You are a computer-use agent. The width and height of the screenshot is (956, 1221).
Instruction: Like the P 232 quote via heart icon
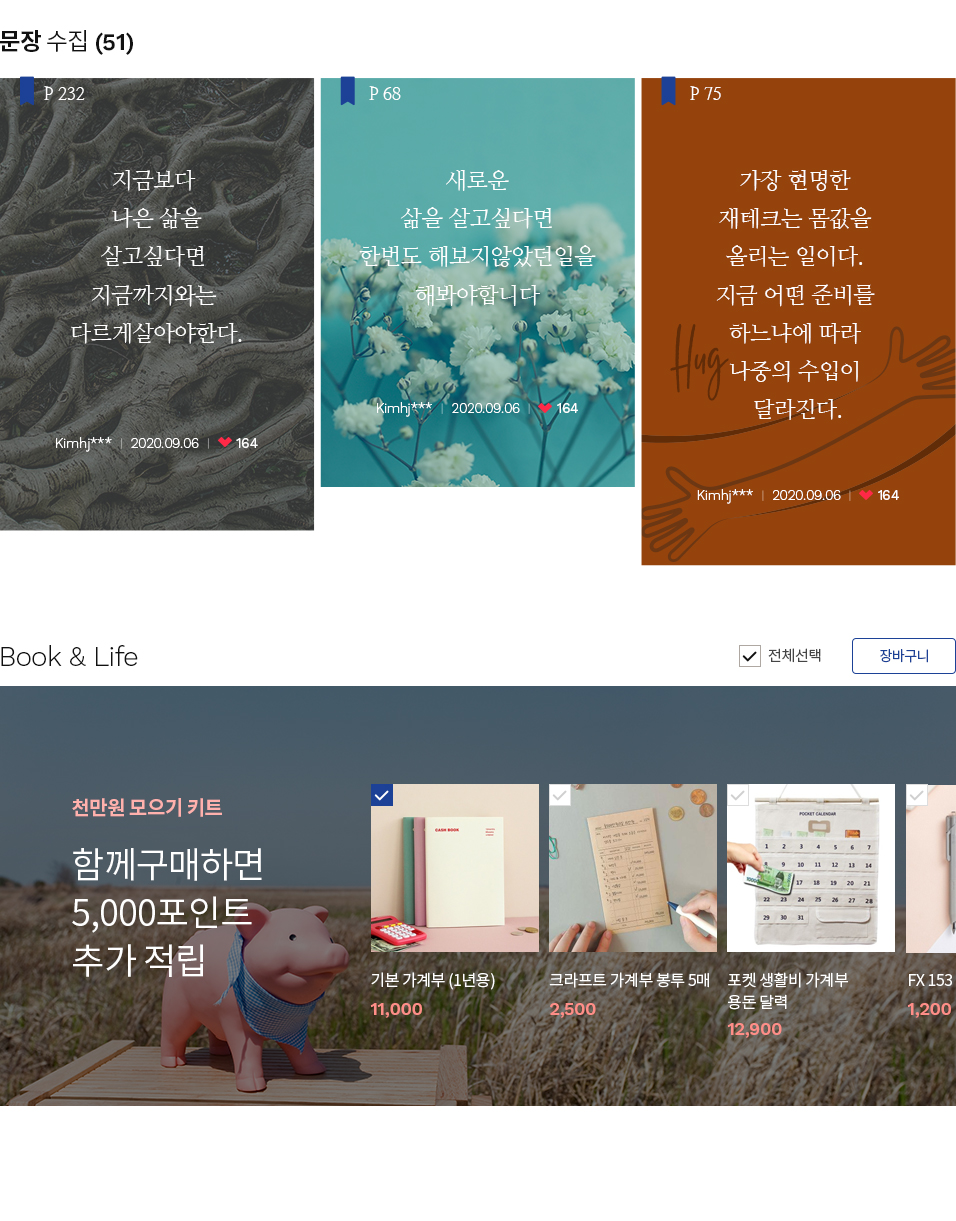tap(225, 443)
